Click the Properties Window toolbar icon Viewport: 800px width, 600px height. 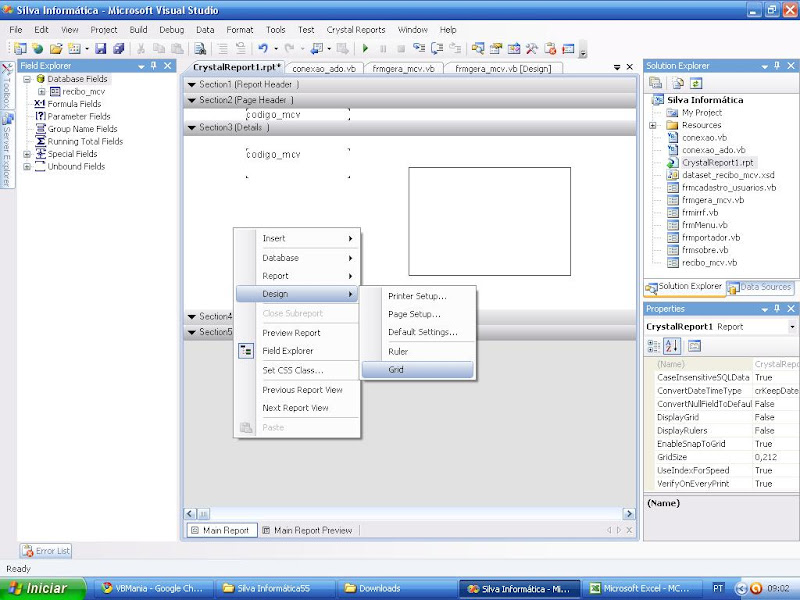496,48
